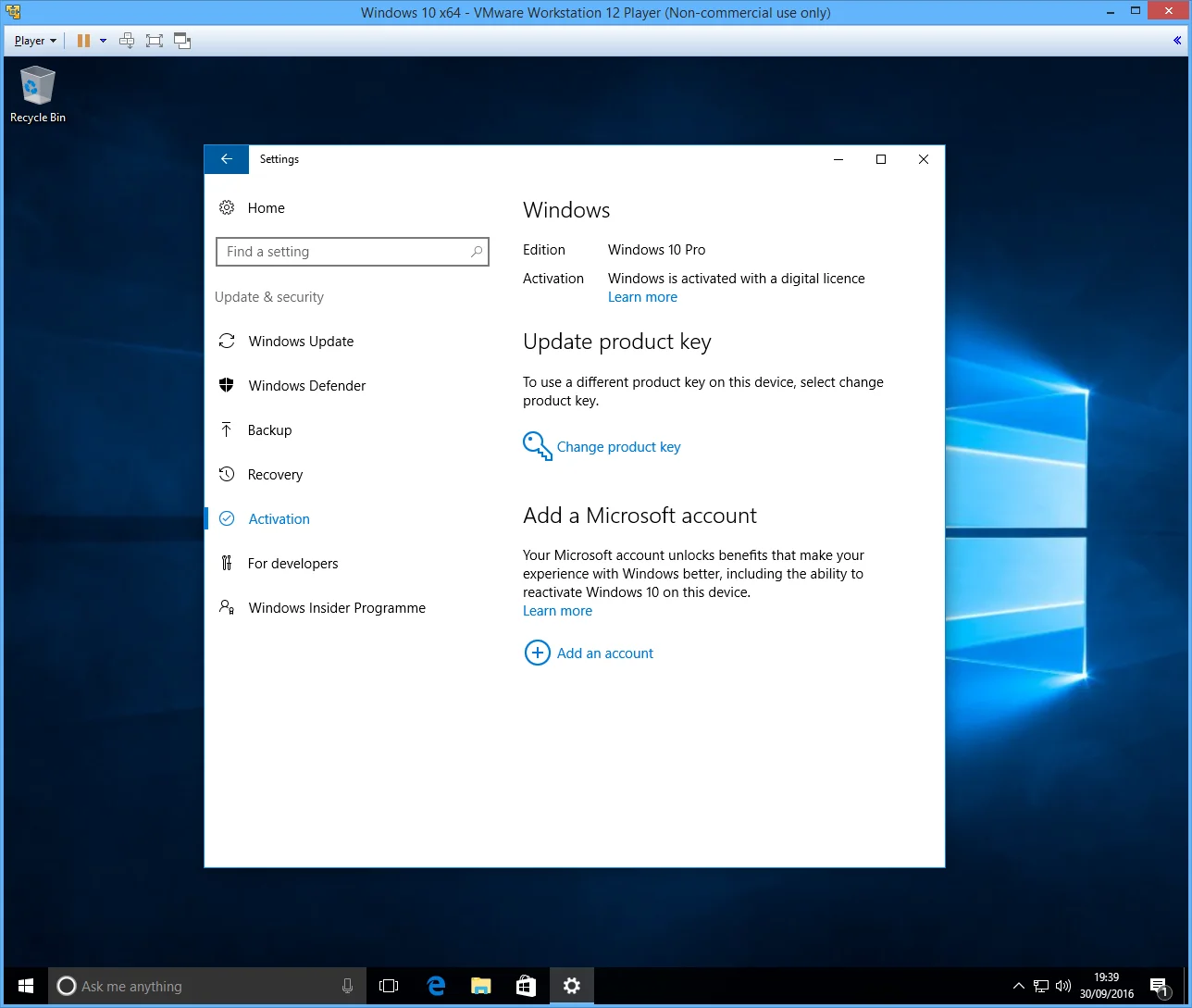Click the Ask me anything Cortana box
The height and width of the screenshot is (1008, 1192).
207,987
